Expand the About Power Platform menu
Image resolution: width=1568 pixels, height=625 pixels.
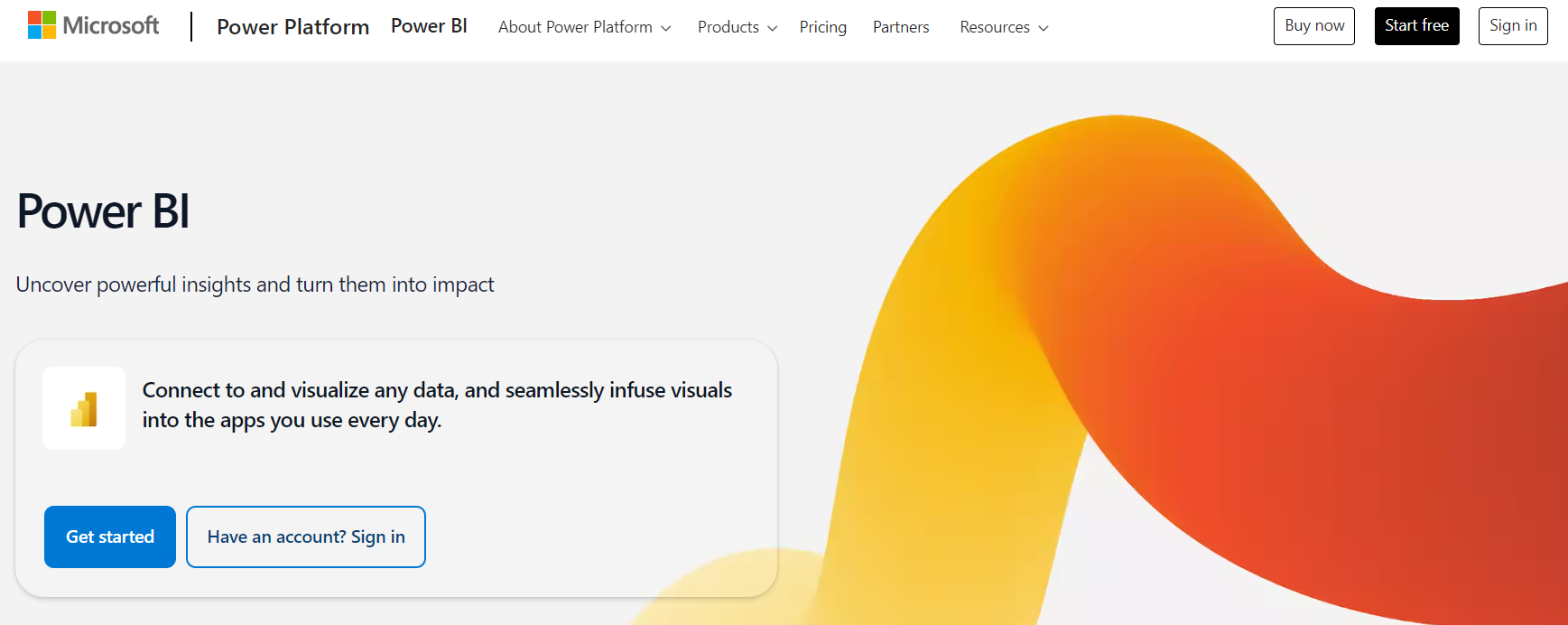[x=584, y=27]
